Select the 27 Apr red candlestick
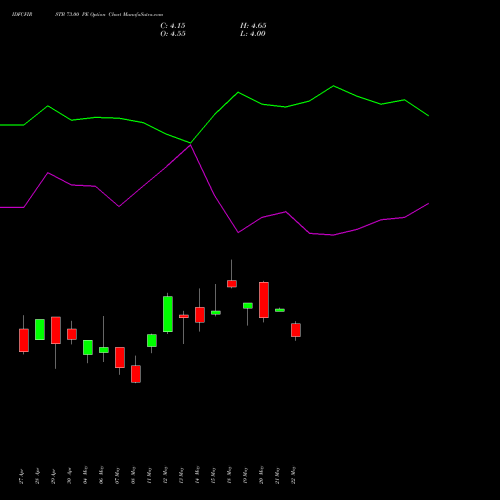The image size is (500, 500). pyautogui.click(x=24, y=340)
